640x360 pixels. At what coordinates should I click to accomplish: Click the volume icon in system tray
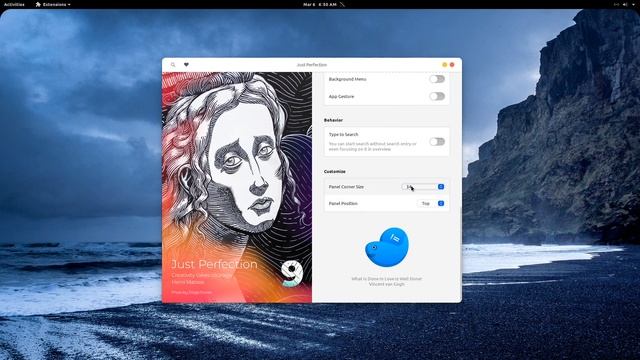point(625,4)
